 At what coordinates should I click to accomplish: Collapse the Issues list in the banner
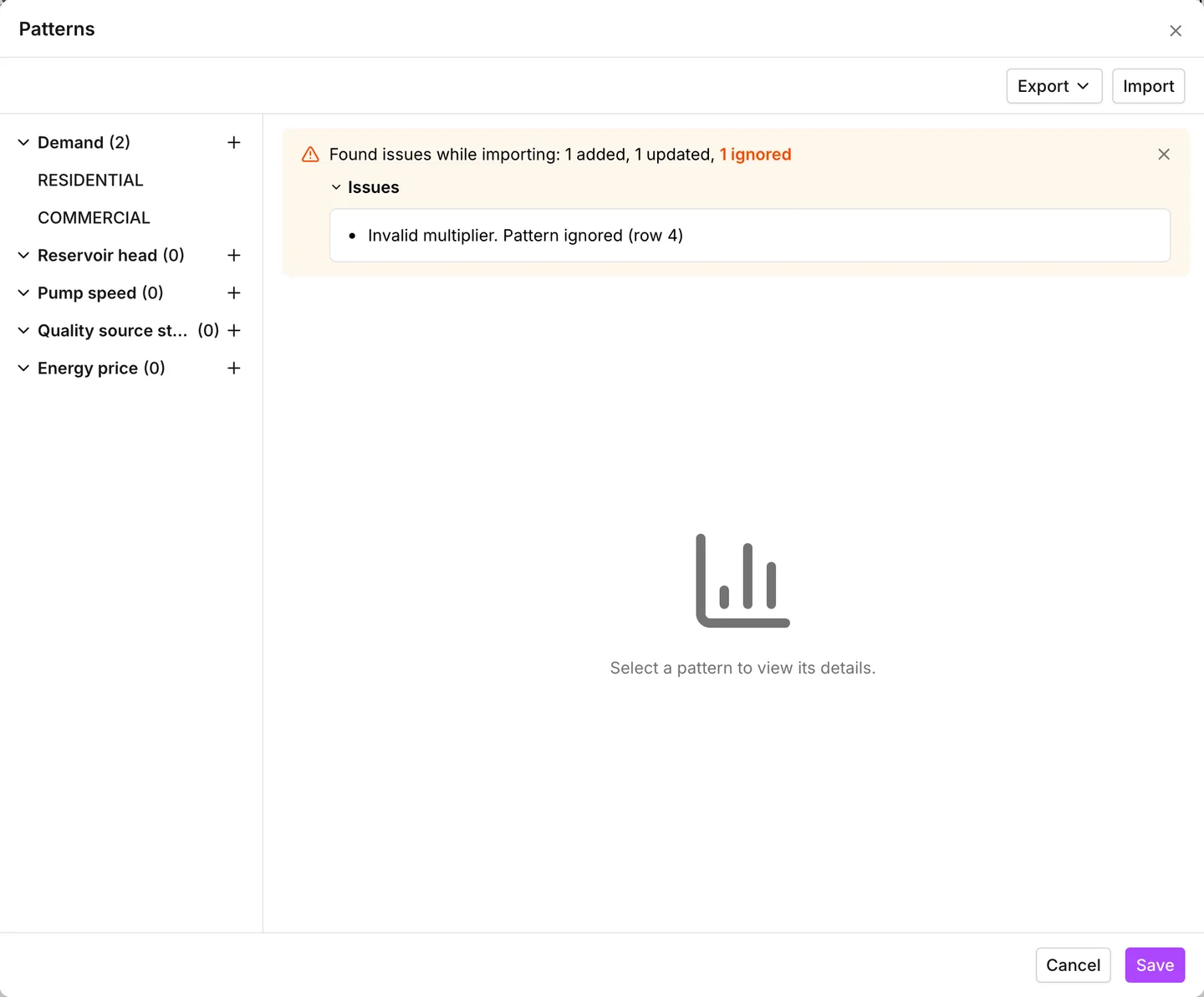click(x=336, y=188)
